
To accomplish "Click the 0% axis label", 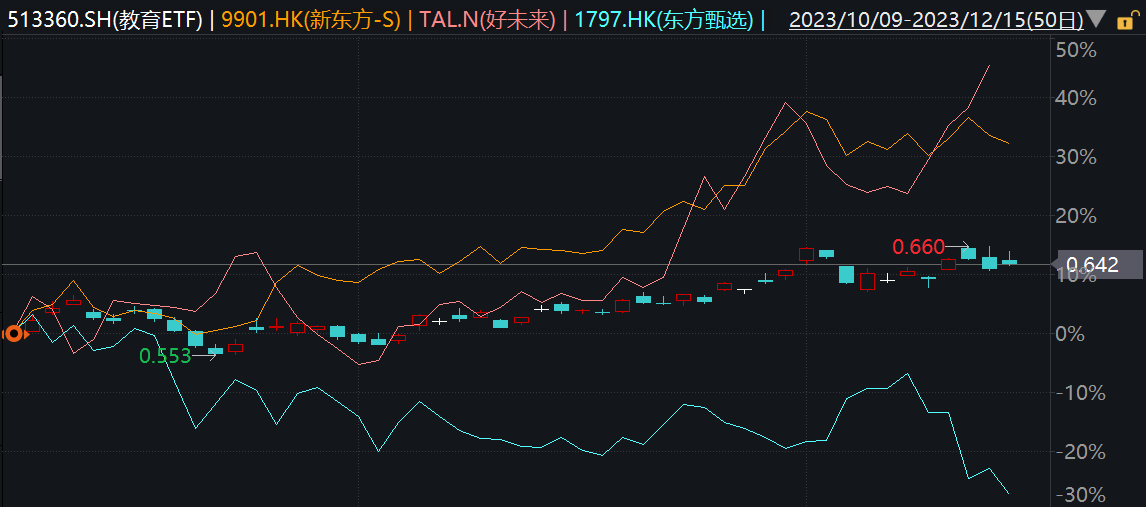I will click(1071, 333).
